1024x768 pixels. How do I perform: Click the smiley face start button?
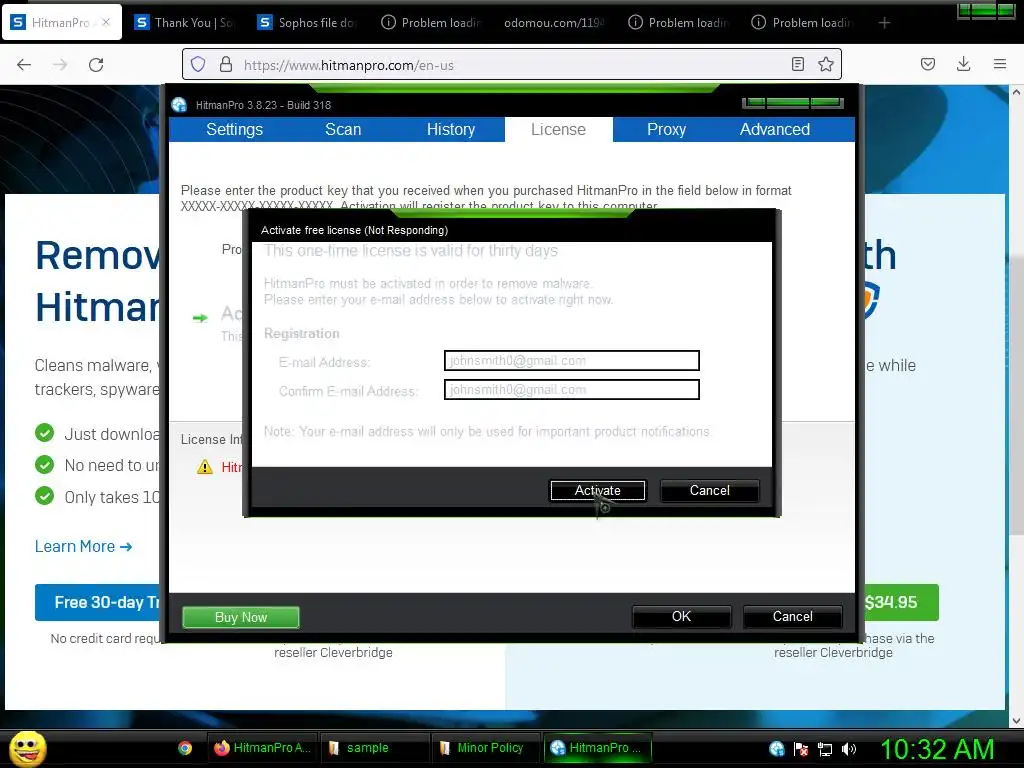pyautogui.click(x=27, y=748)
